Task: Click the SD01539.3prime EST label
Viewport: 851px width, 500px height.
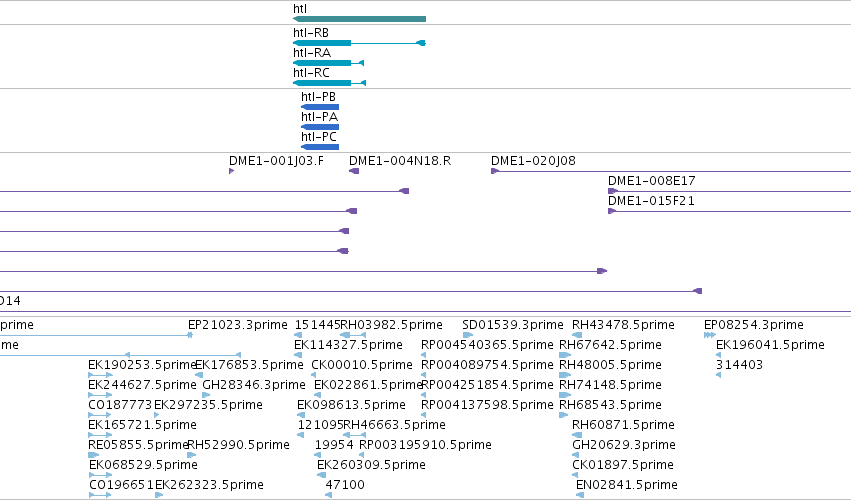Action: point(513,325)
